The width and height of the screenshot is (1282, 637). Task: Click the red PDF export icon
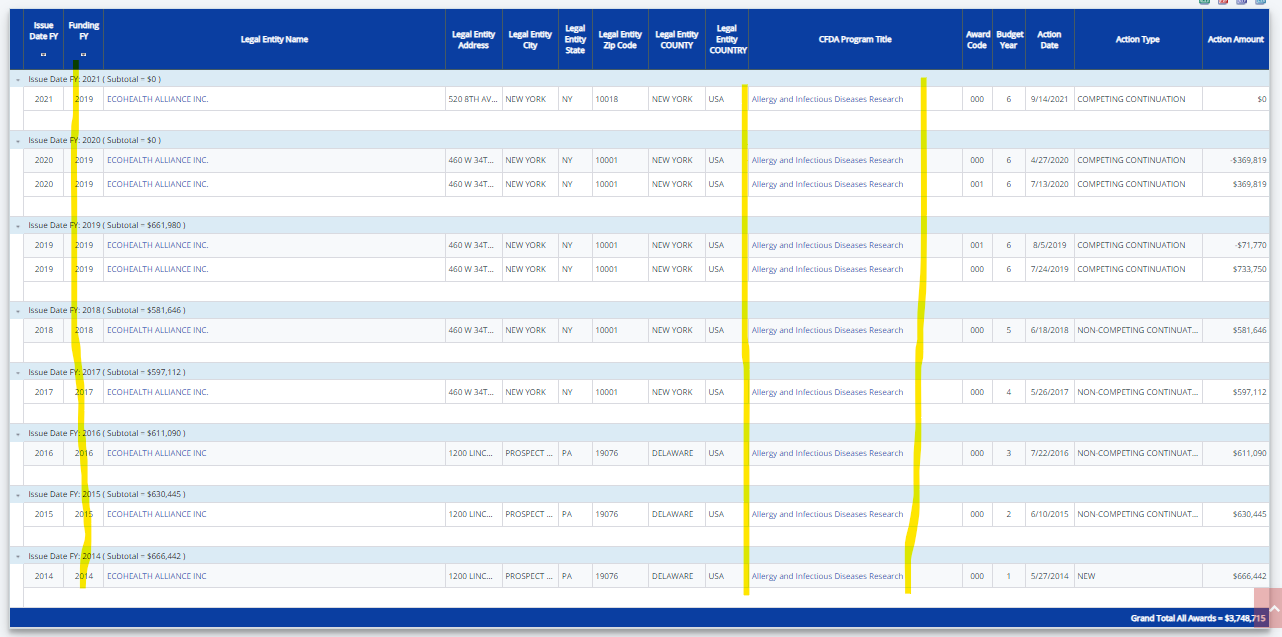[1223, 3]
